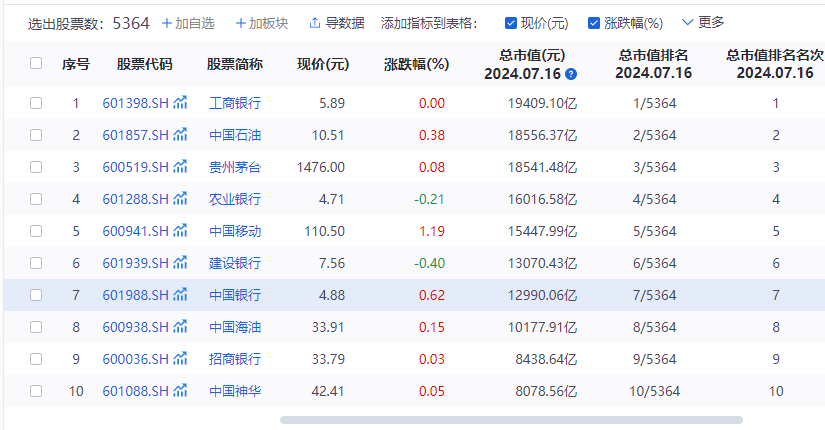
Task: Uncheck the 涨跌幅(%) indicator checkbox
Action: click(593, 23)
